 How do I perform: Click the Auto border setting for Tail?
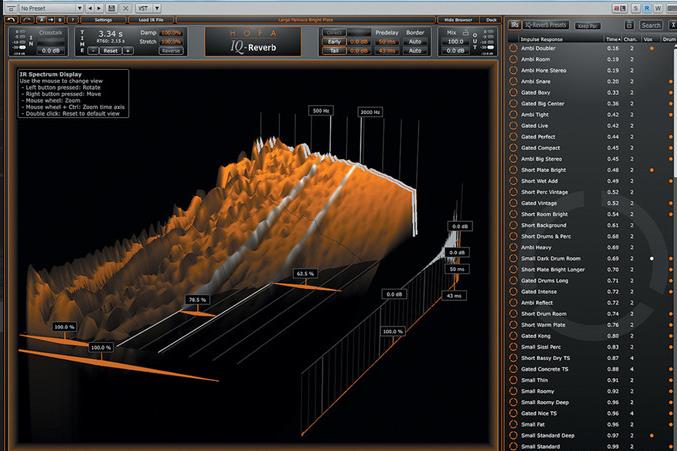(x=415, y=51)
